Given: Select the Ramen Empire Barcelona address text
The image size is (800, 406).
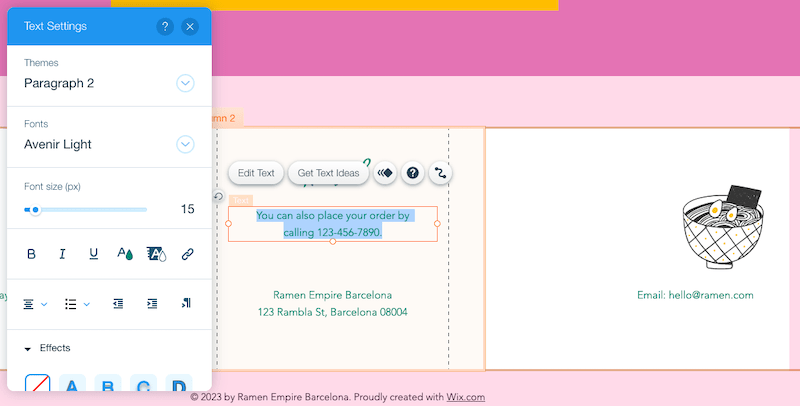Looking at the screenshot, I should click(x=333, y=303).
